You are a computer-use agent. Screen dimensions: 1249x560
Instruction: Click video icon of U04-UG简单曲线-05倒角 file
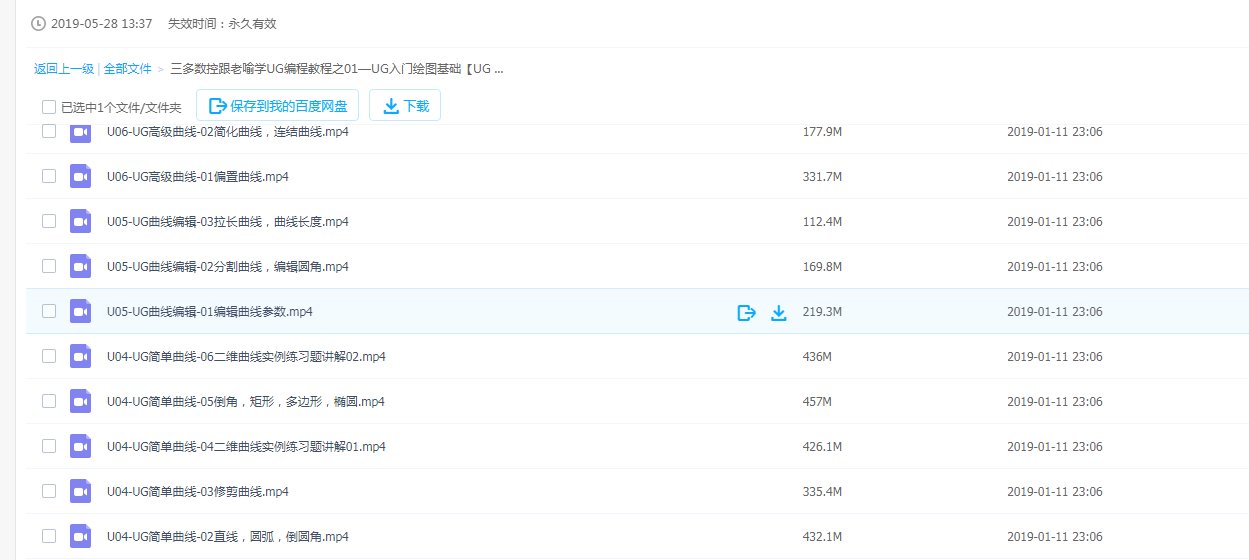(x=80, y=401)
